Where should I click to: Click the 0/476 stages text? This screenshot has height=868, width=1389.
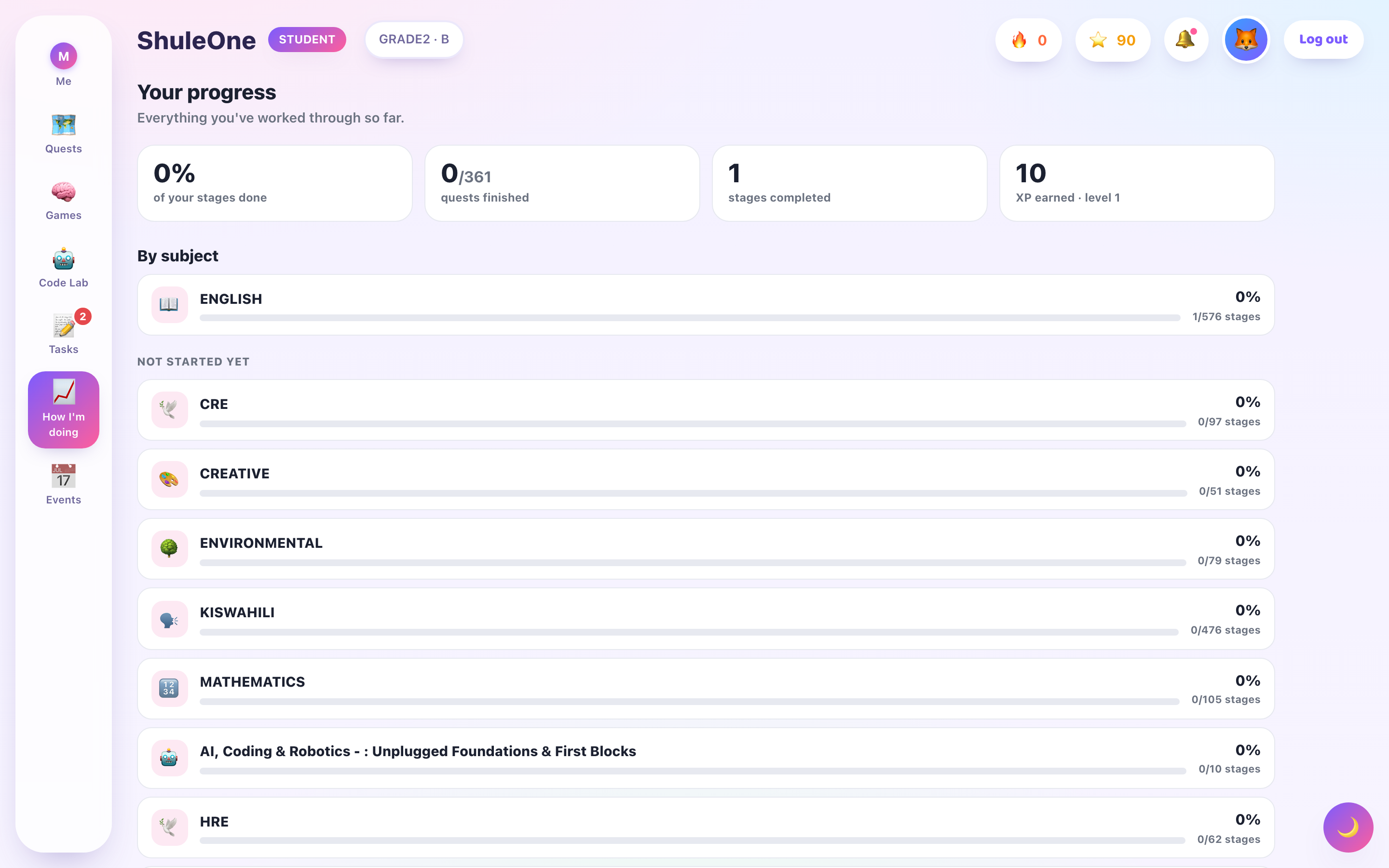click(x=1226, y=630)
